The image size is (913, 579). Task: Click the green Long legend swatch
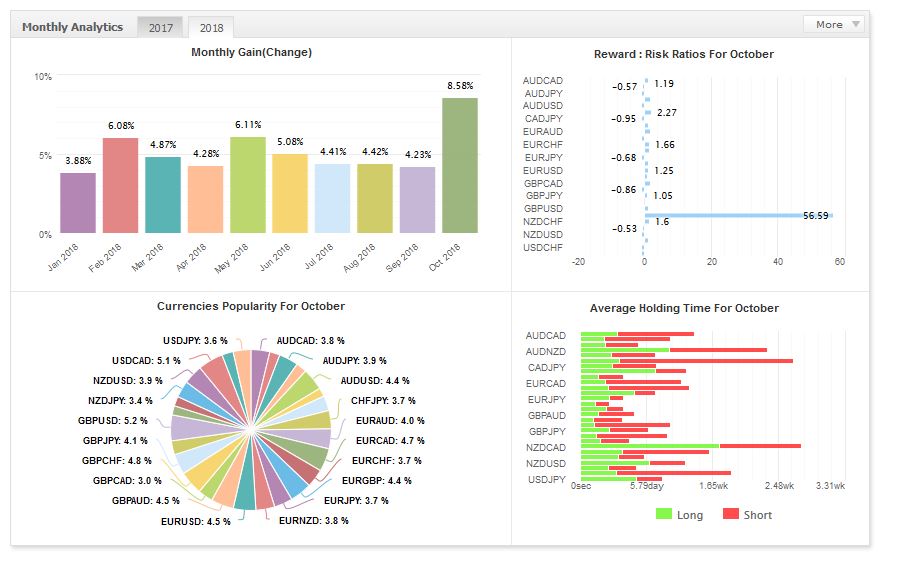point(664,514)
